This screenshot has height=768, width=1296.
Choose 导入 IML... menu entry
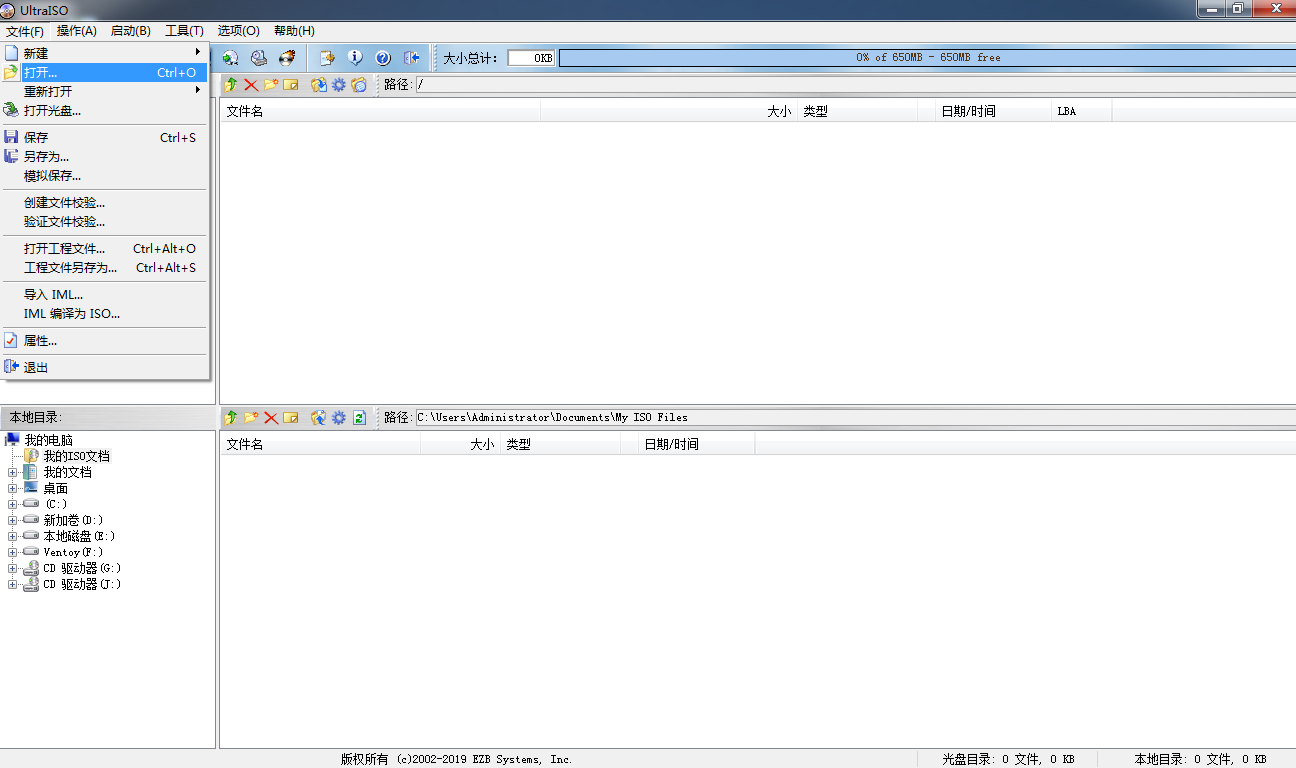pos(104,294)
